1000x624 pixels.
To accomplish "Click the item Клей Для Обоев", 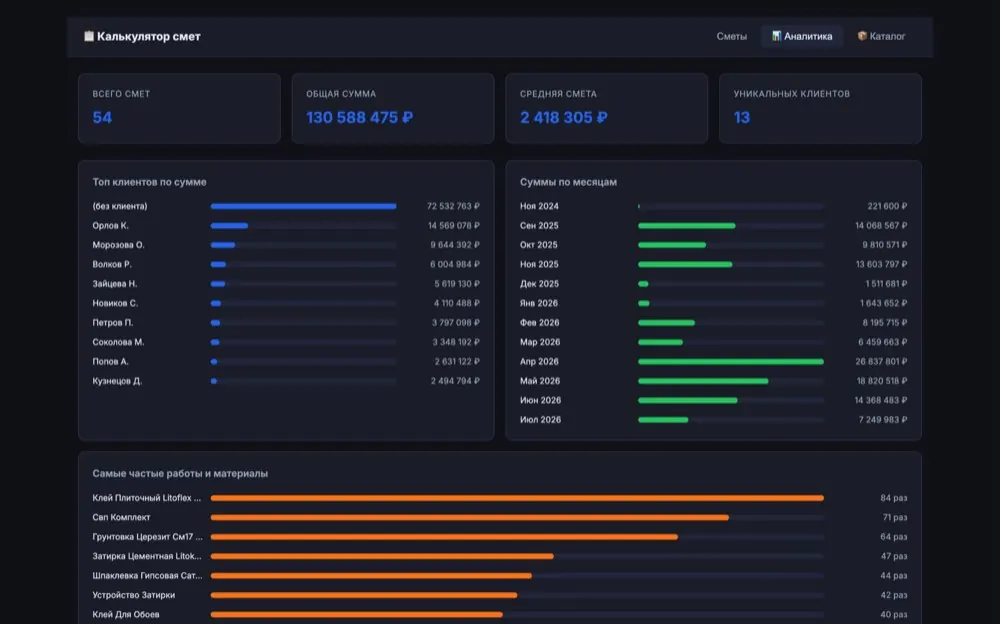I will coord(126,614).
